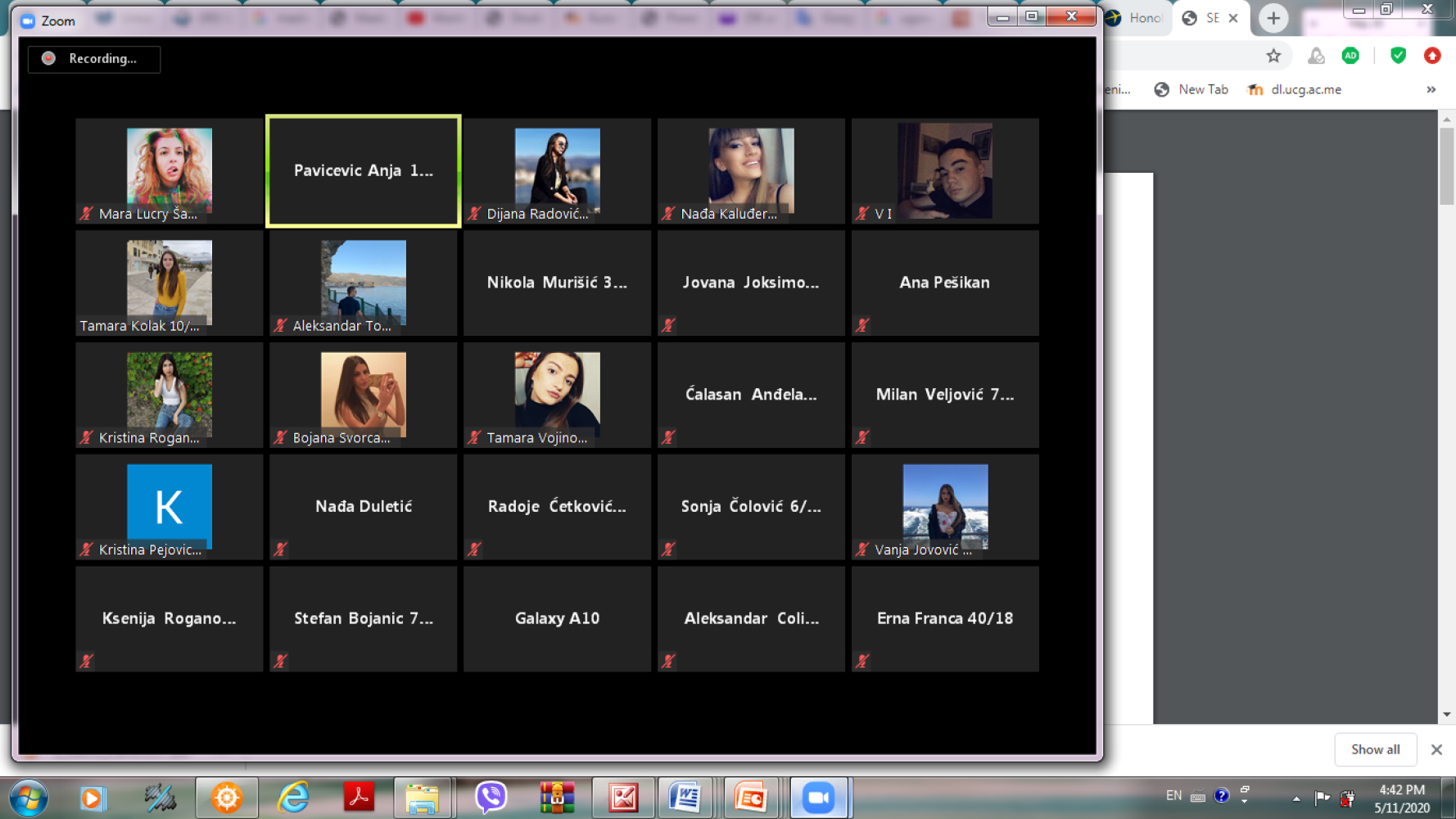Show hidden system tray icons
This screenshot has width=1456, height=819.
pyautogui.click(x=1296, y=798)
